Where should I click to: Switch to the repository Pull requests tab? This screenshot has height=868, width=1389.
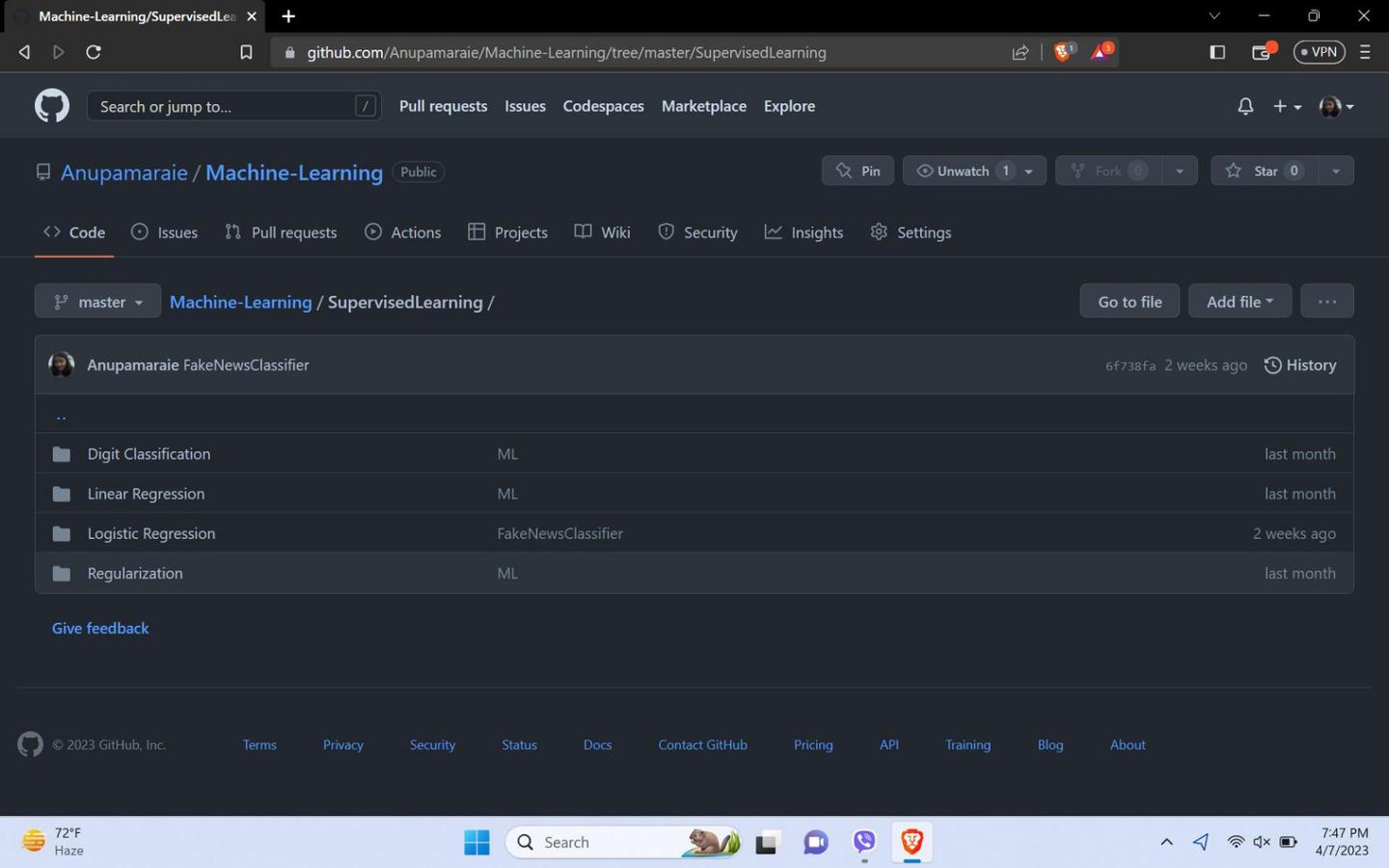tap(281, 232)
